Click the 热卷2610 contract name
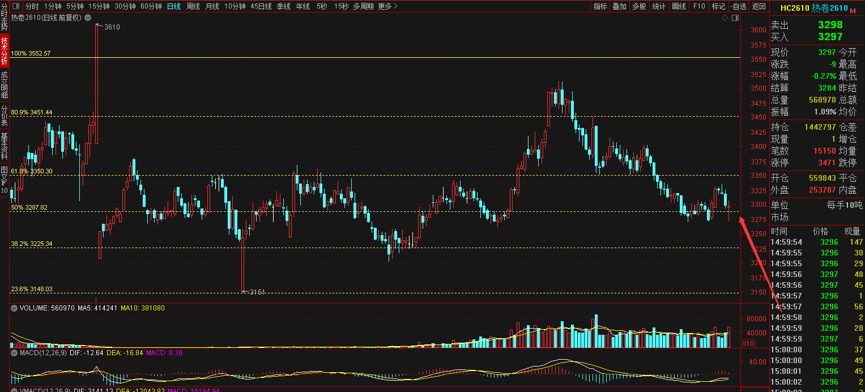Viewport: 865px width, 392px height. coord(829,8)
